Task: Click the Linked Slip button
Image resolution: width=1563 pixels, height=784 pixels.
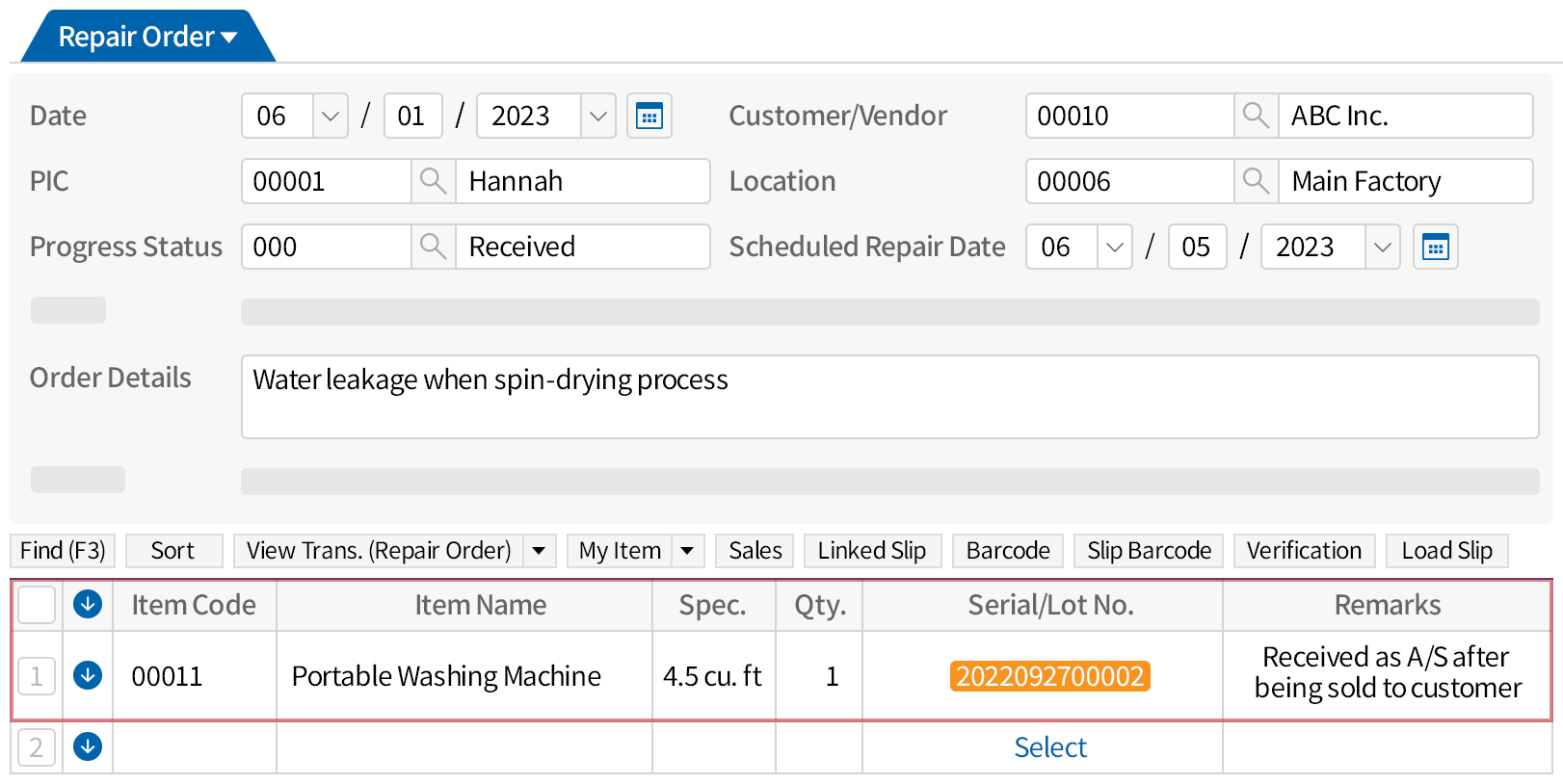Action: click(x=871, y=551)
